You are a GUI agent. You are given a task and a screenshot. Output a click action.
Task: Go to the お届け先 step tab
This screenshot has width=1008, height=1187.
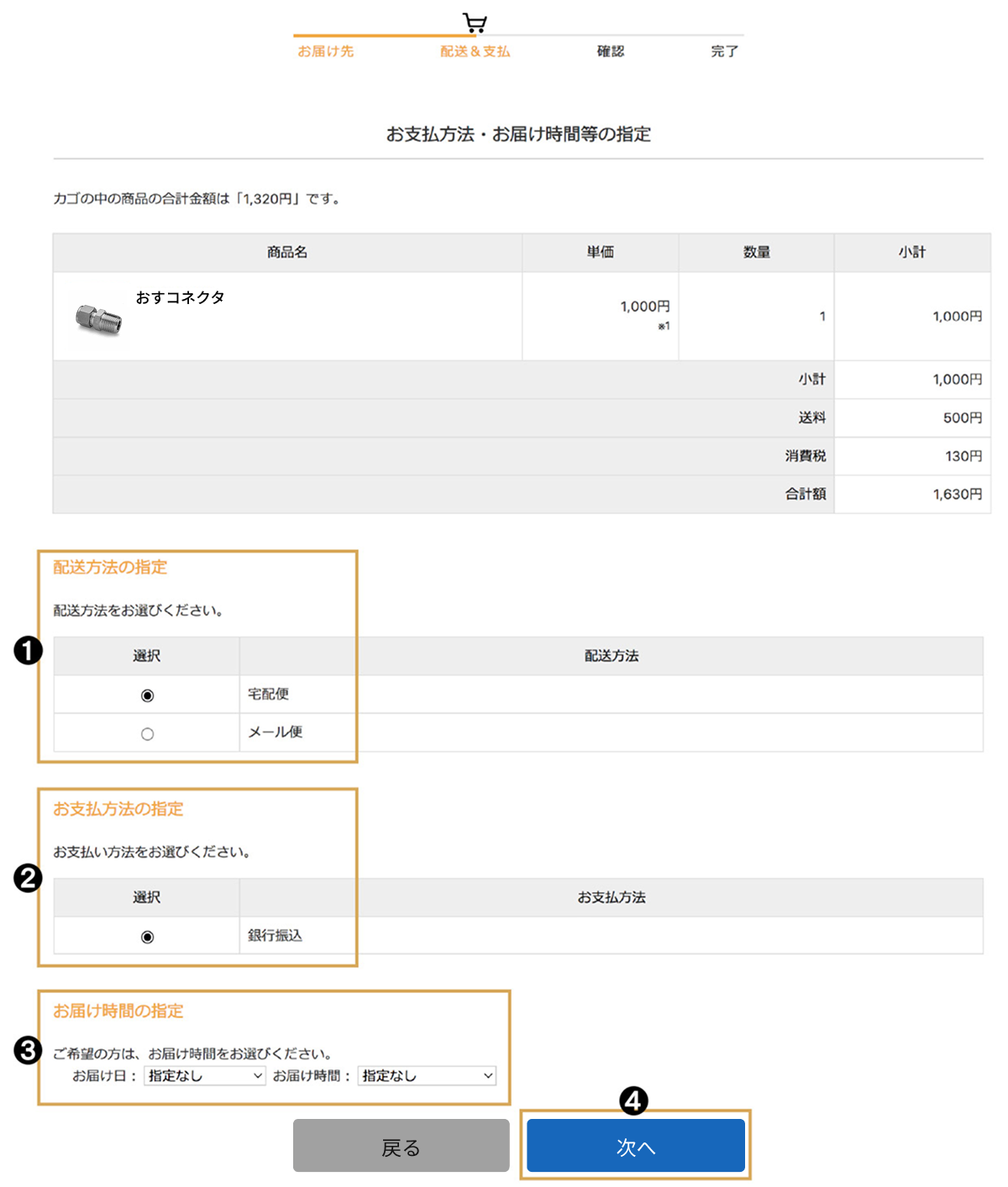tap(325, 51)
